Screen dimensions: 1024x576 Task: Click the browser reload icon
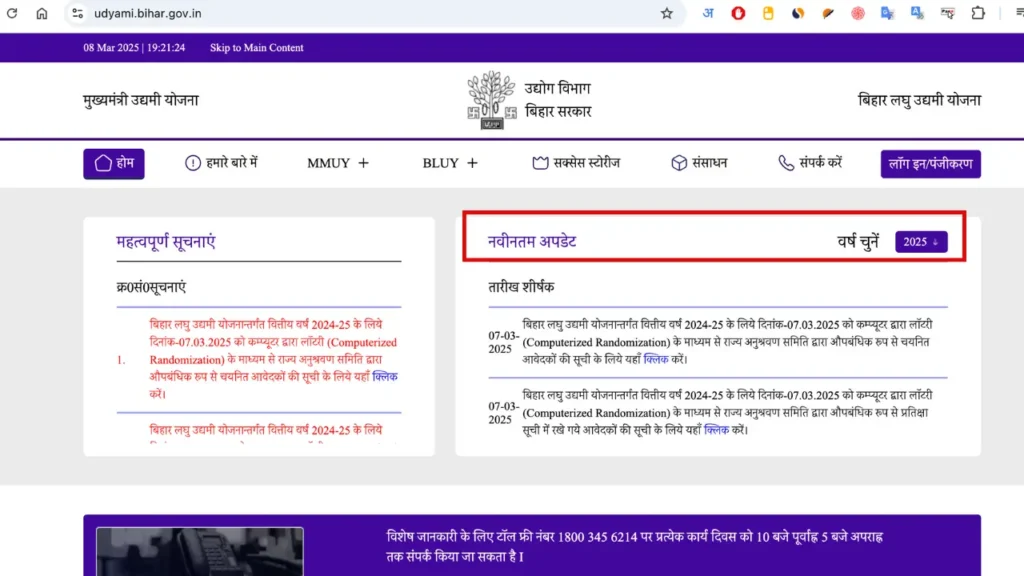12,13
